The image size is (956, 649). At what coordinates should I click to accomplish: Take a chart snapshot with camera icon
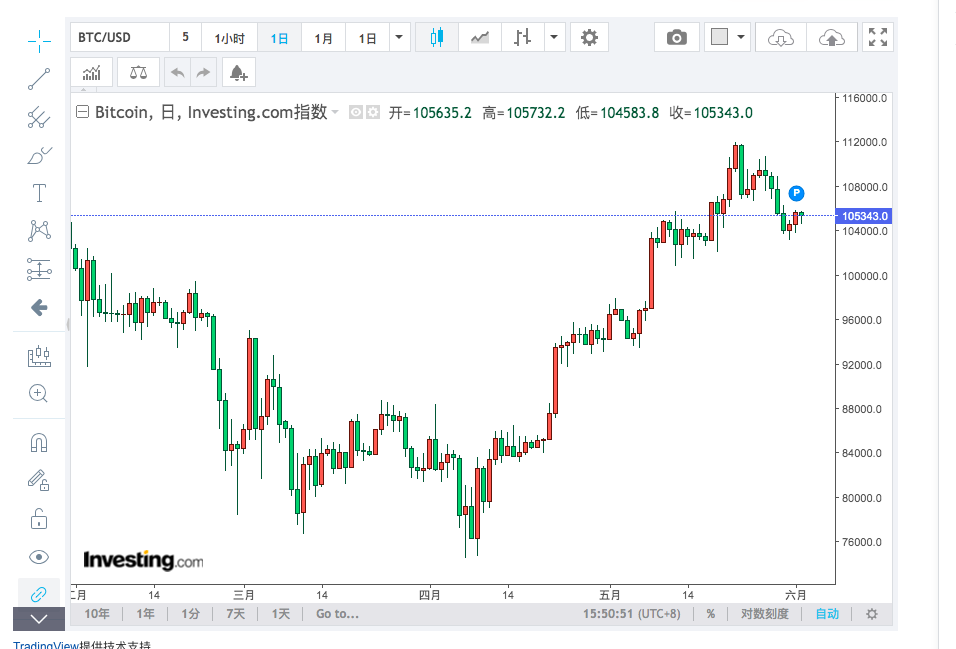click(677, 38)
